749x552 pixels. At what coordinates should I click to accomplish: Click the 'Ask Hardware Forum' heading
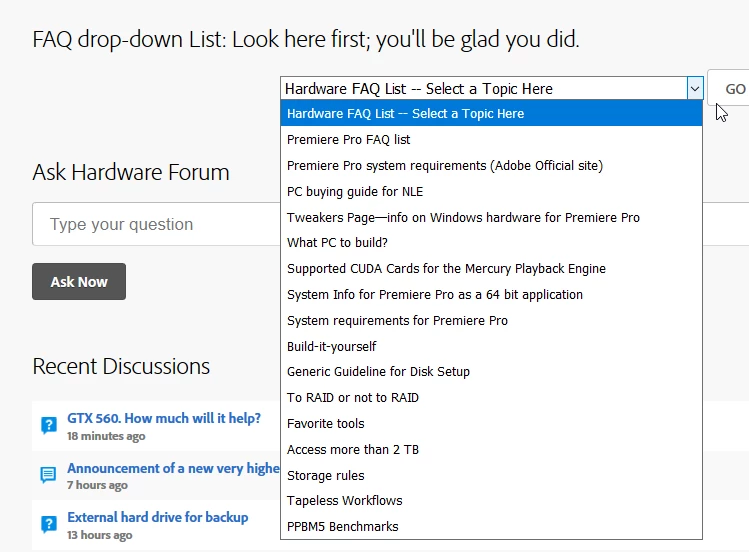[x=131, y=172]
